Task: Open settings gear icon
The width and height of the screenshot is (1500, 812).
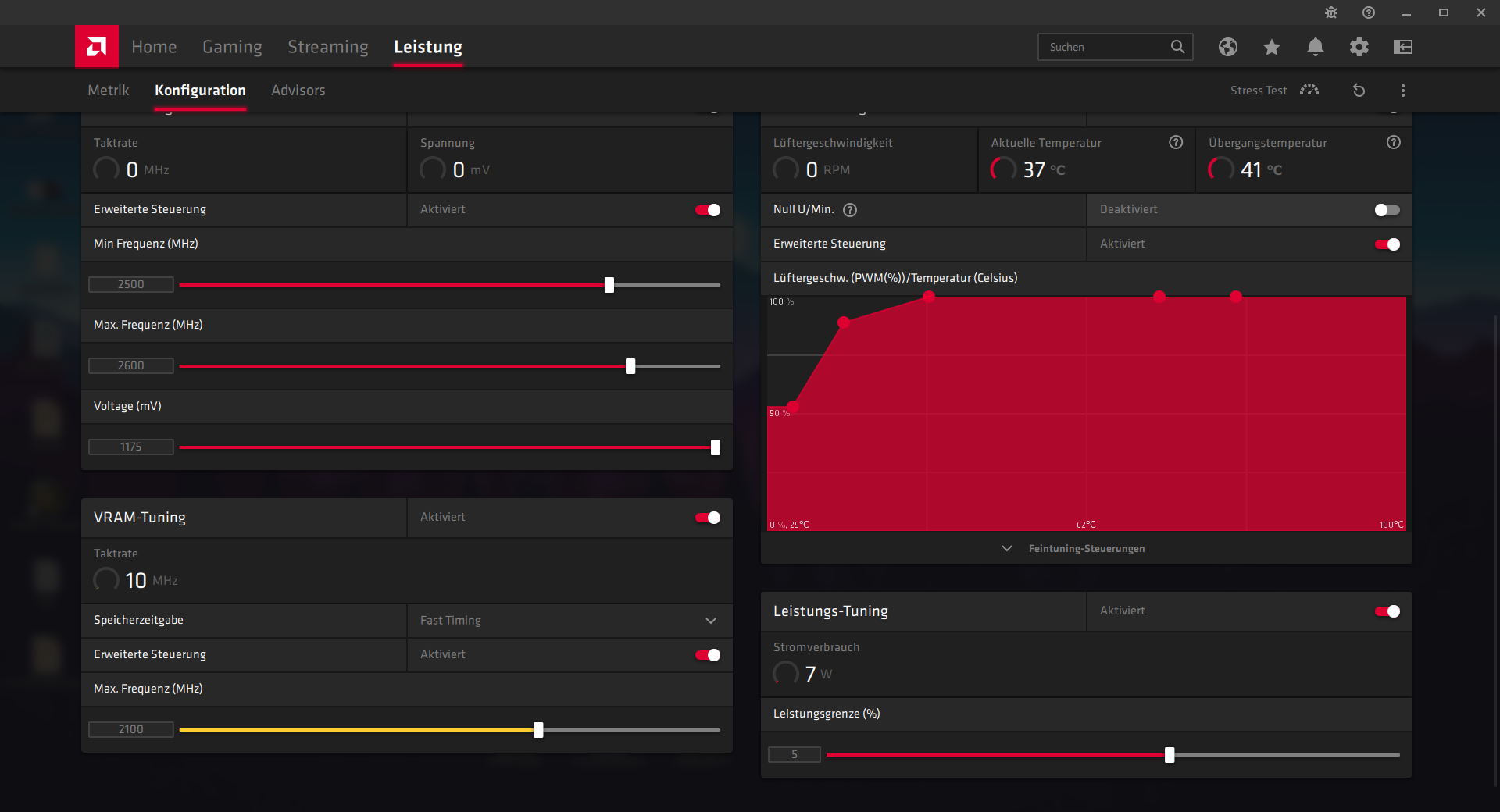Action: pyautogui.click(x=1359, y=47)
